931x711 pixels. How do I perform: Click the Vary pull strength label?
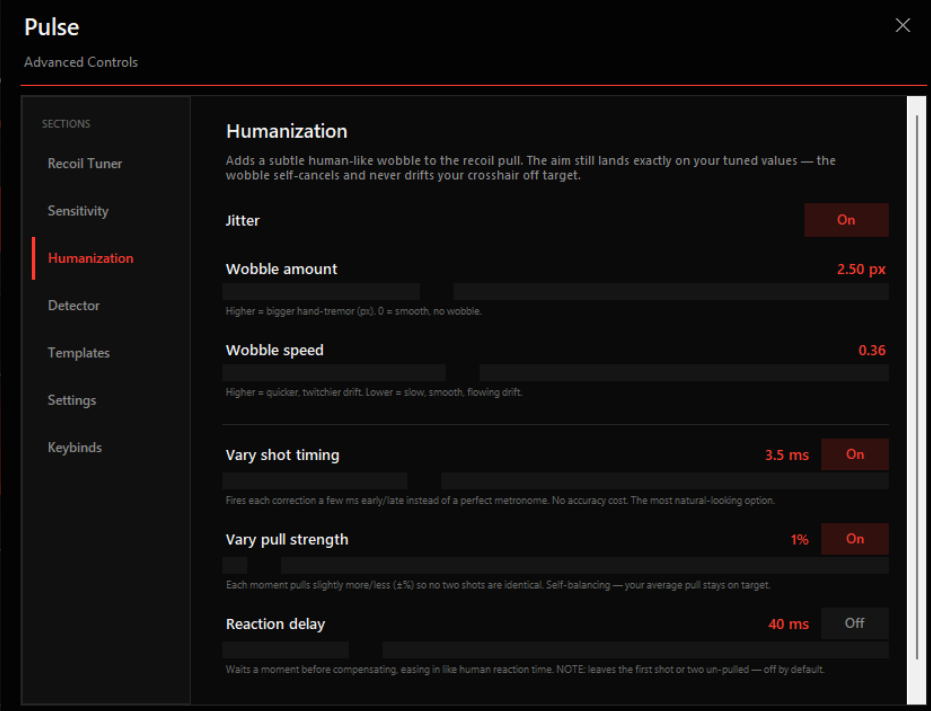coord(287,539)
